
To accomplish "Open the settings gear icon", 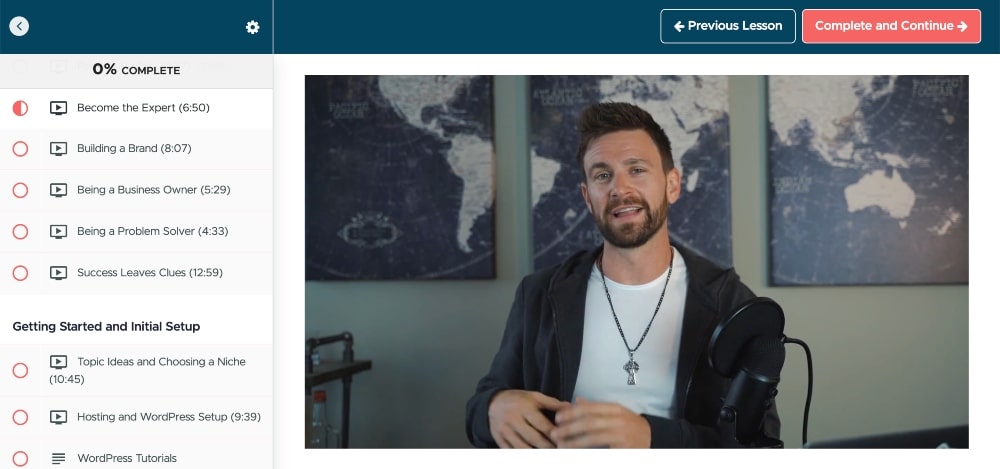I will [x=253, y=27].
